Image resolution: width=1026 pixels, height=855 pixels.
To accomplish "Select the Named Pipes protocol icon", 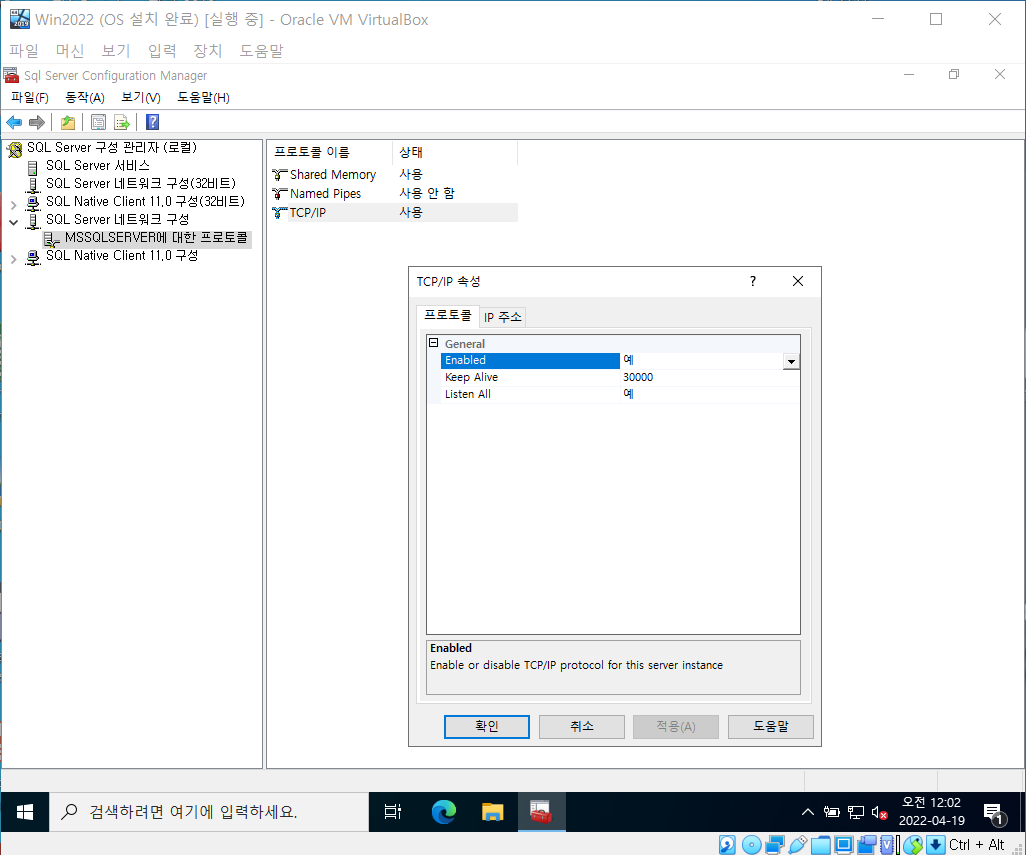I will click(x=279, y=194).
